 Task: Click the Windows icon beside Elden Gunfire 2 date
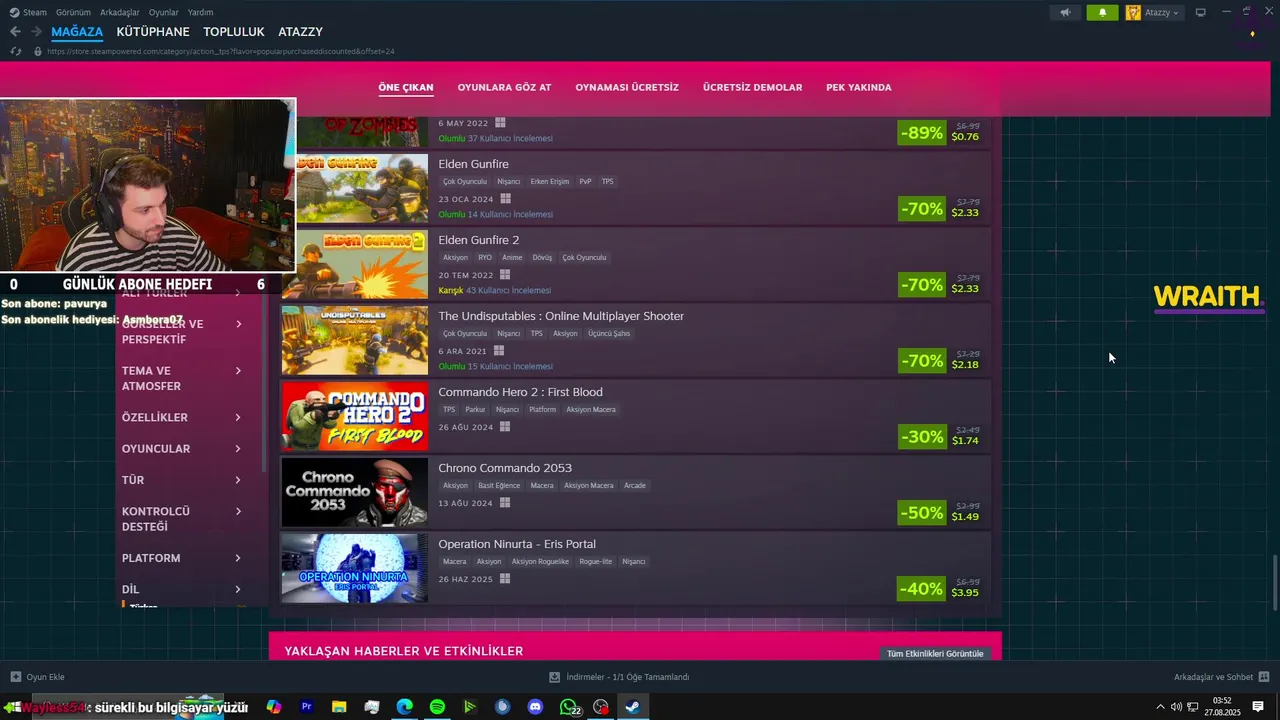(x=505, y=275)
